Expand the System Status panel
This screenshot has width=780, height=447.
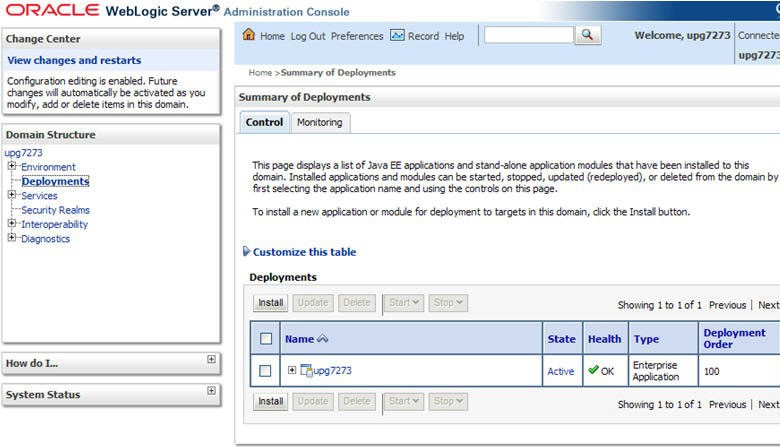pyautogui.click(x=211, y=390)
